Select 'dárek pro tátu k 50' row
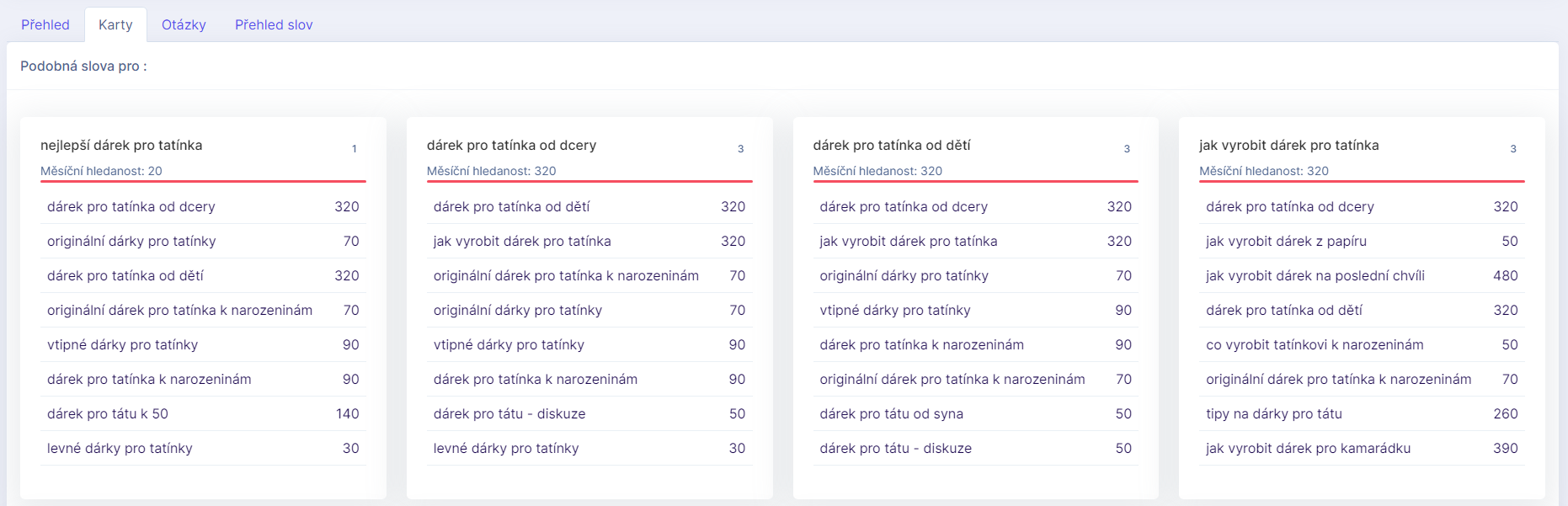Image resolution: width=1568 pixels, height=506 pixels. [x=108, y=413]
